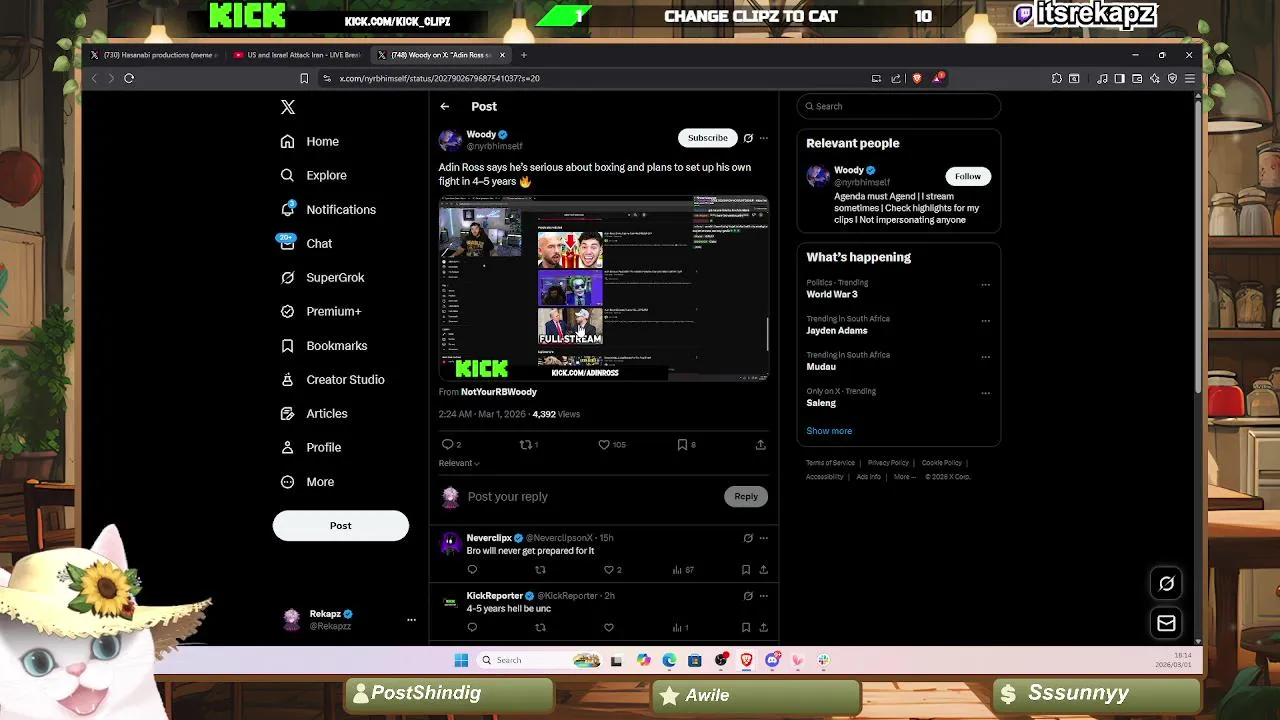Reply to KickReporter's comment
This screenshot has height=720, width=1280.
pos(472,628)
